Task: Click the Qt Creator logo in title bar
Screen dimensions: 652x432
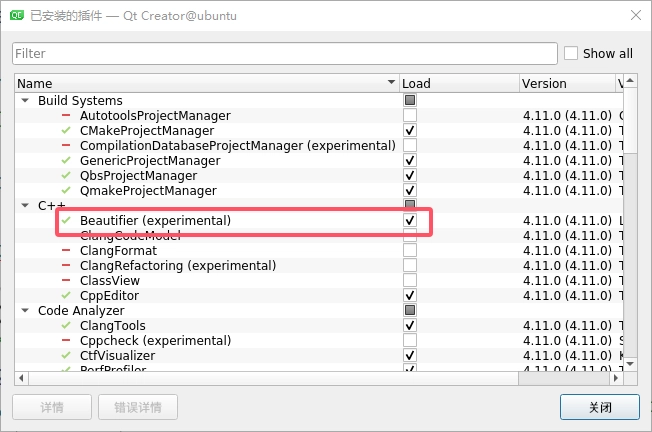Action: click(x=17, y=15)
